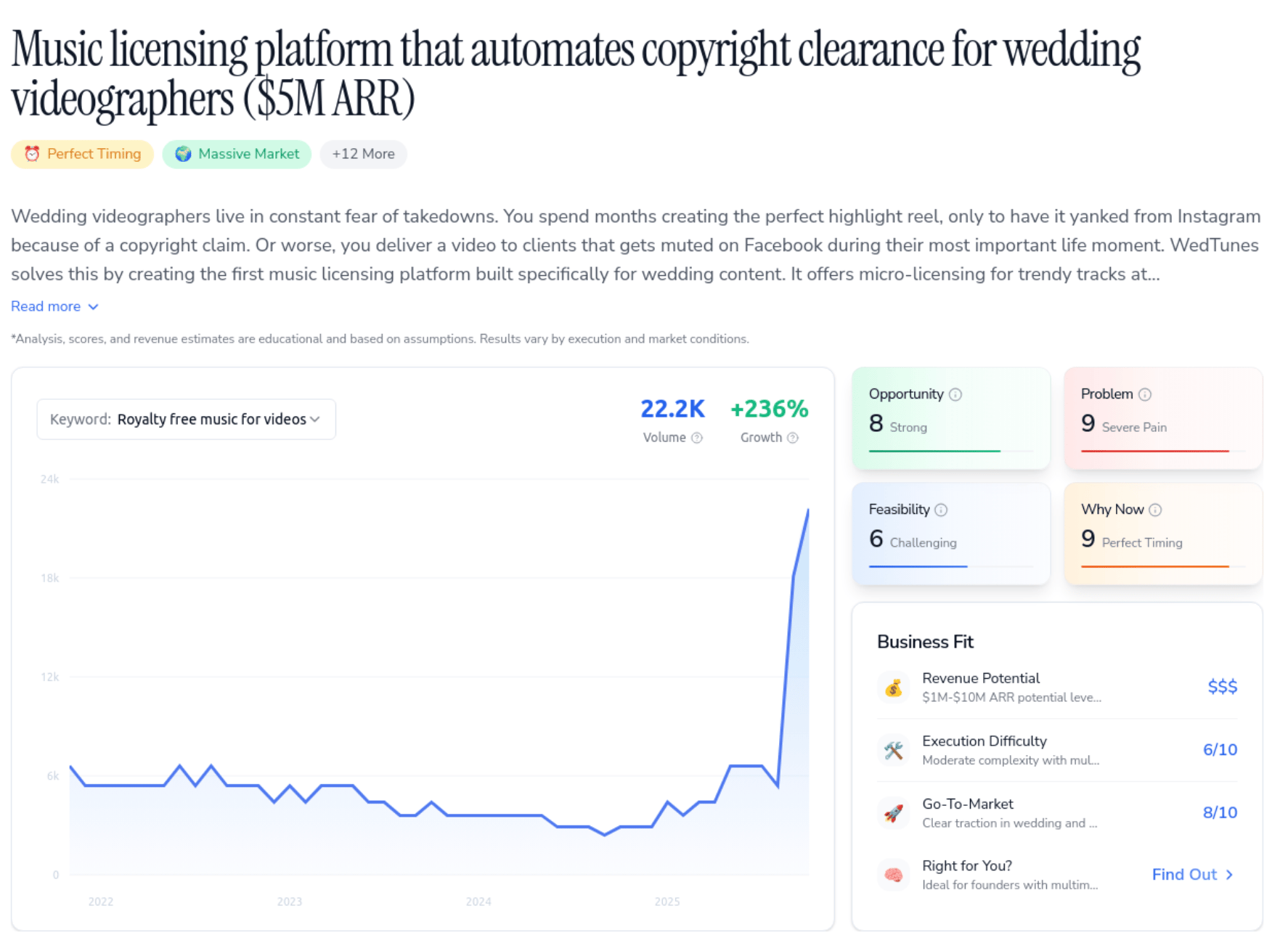Image resolution: width=1288 pixels, height=951 pixels.
Task: Click the brain Right for You icon
Action: pyautogui.click(x=894, y=875)
